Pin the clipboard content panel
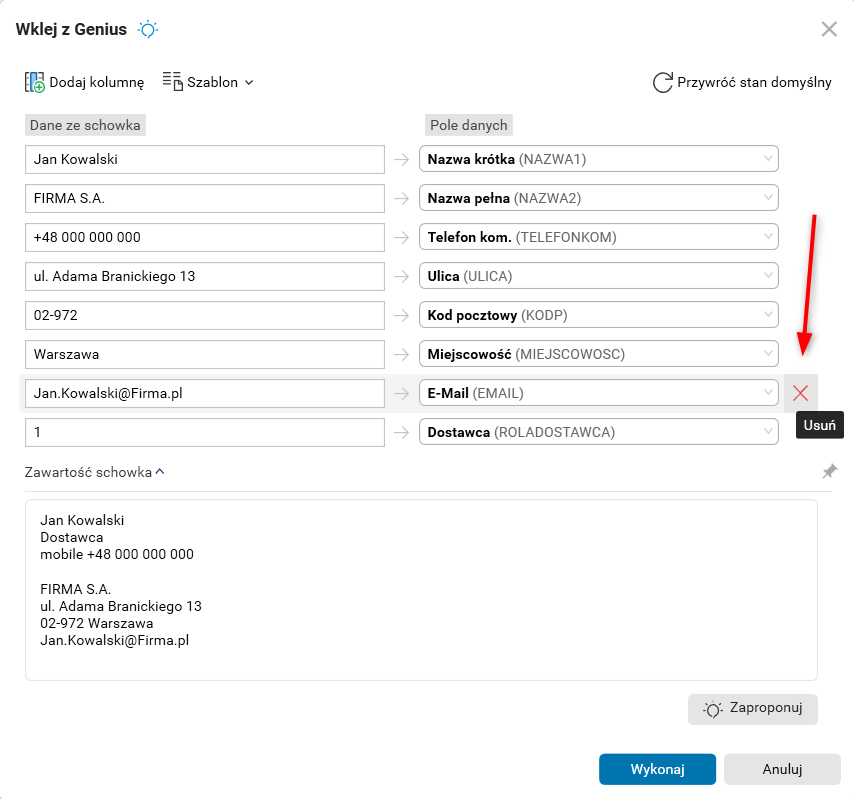 point(829,471)
